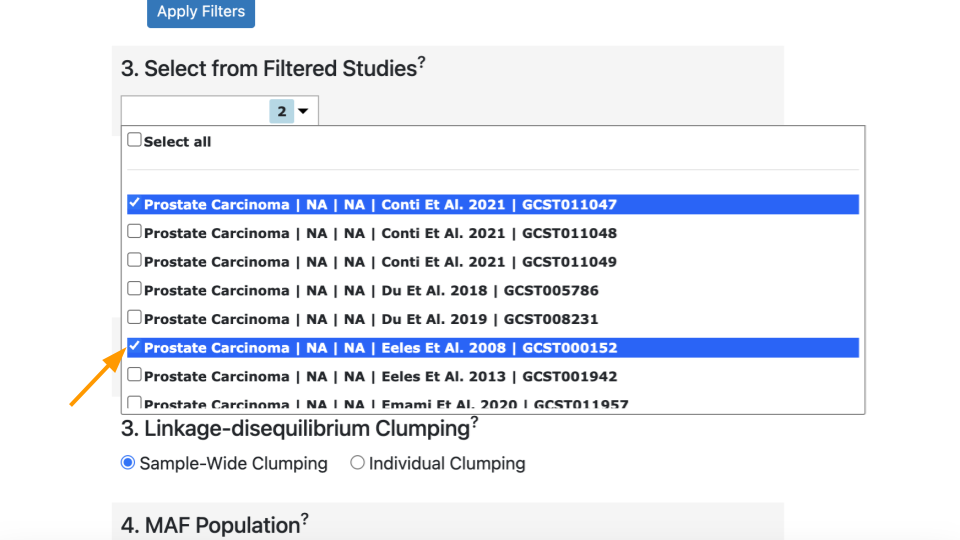Click help icon beside Linkage-disequilibrium Clumping
Screen dimensions: 960x540
(x=474, y=422)
